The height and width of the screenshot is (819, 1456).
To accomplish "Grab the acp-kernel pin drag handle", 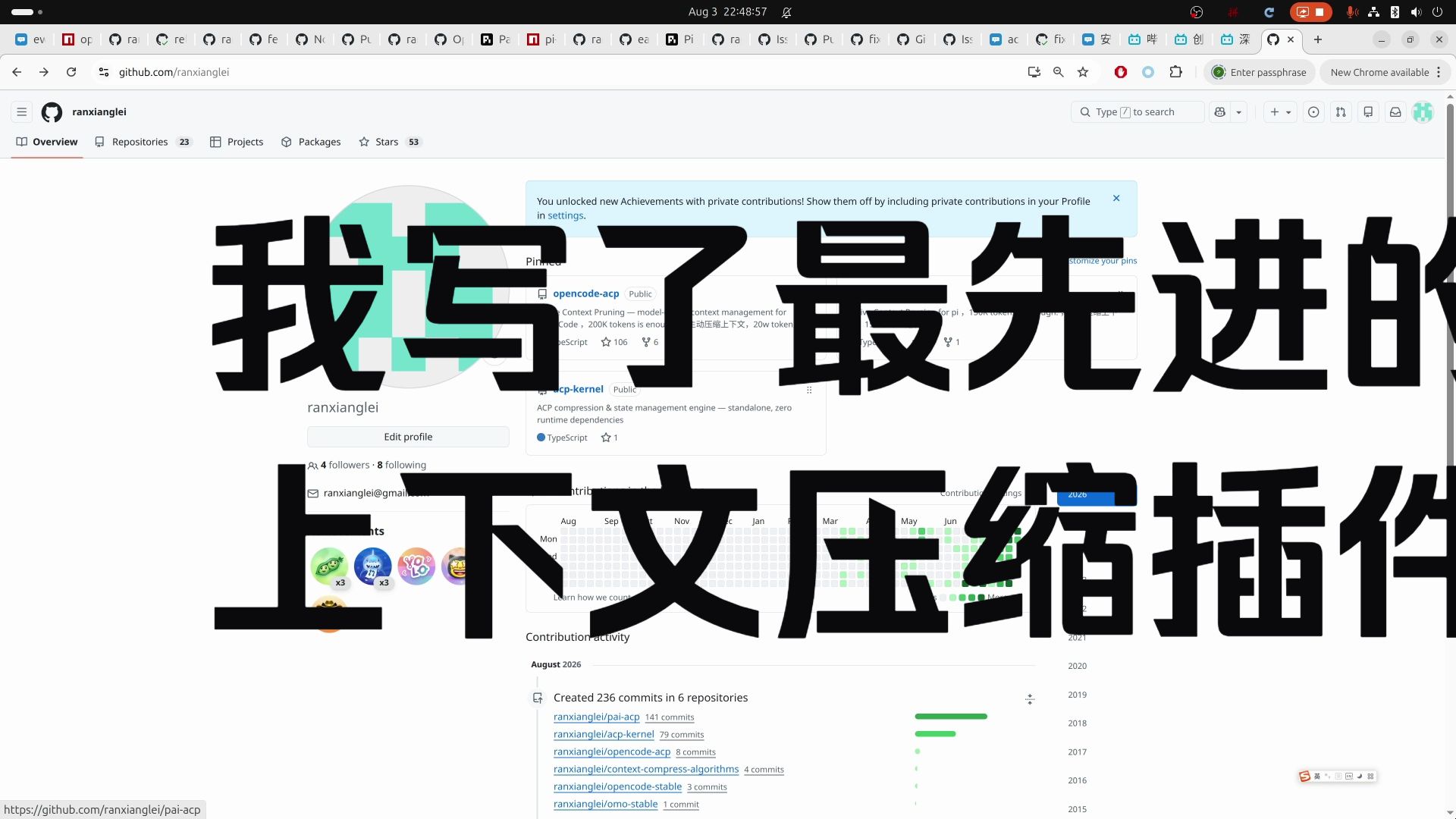I will click(809, 390).
